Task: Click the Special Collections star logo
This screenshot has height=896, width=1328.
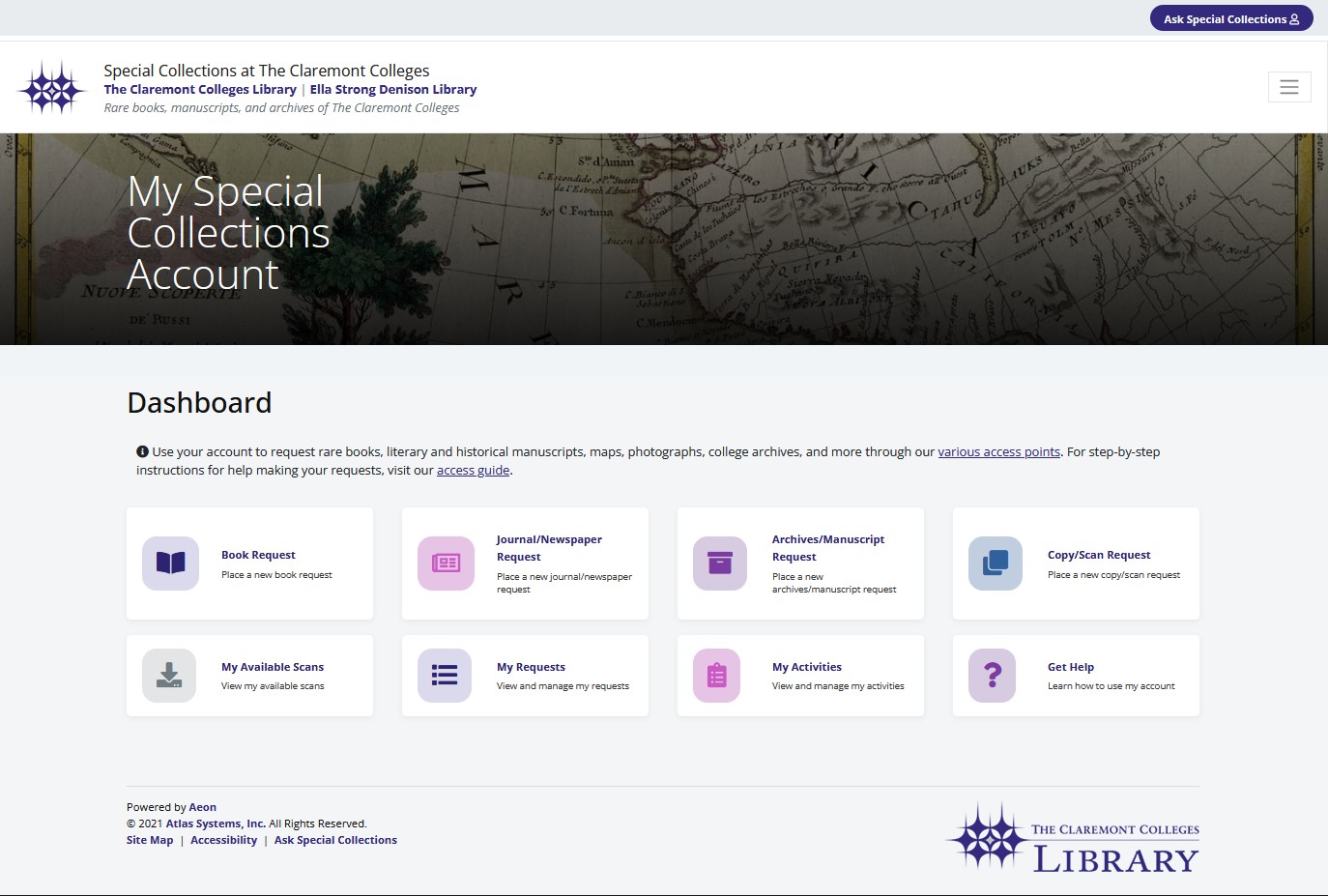Action: click(52, 86)
